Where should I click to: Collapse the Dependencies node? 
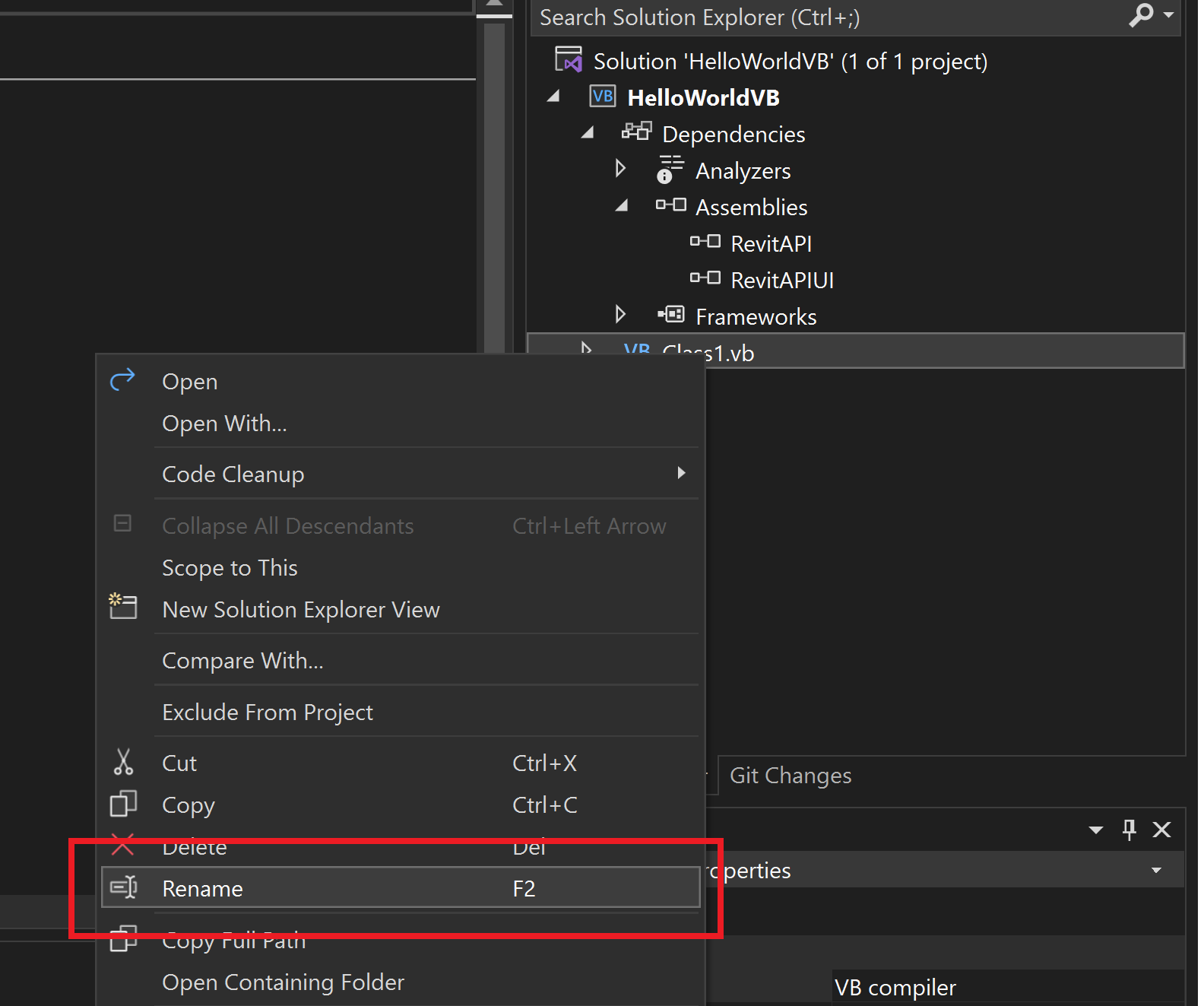[x=587, y=132]
